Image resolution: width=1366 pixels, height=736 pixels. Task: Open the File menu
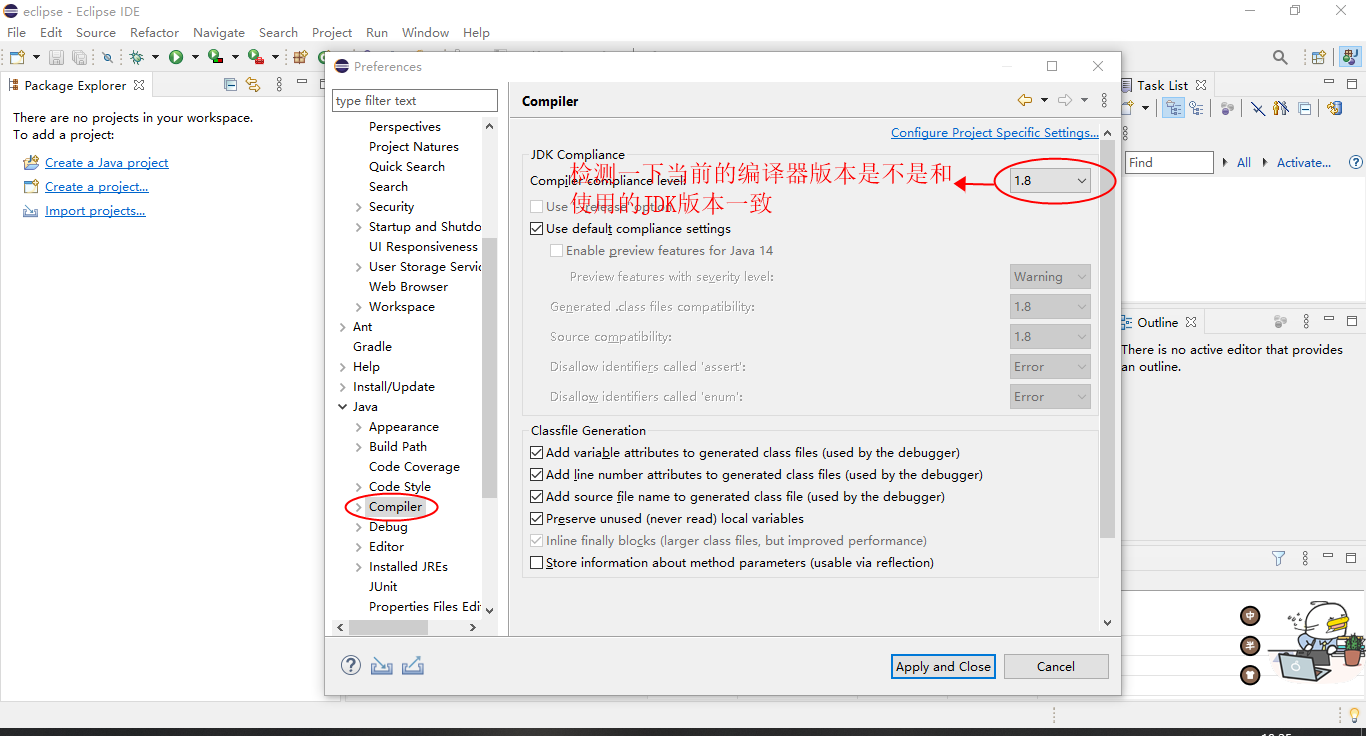point(17,32)
